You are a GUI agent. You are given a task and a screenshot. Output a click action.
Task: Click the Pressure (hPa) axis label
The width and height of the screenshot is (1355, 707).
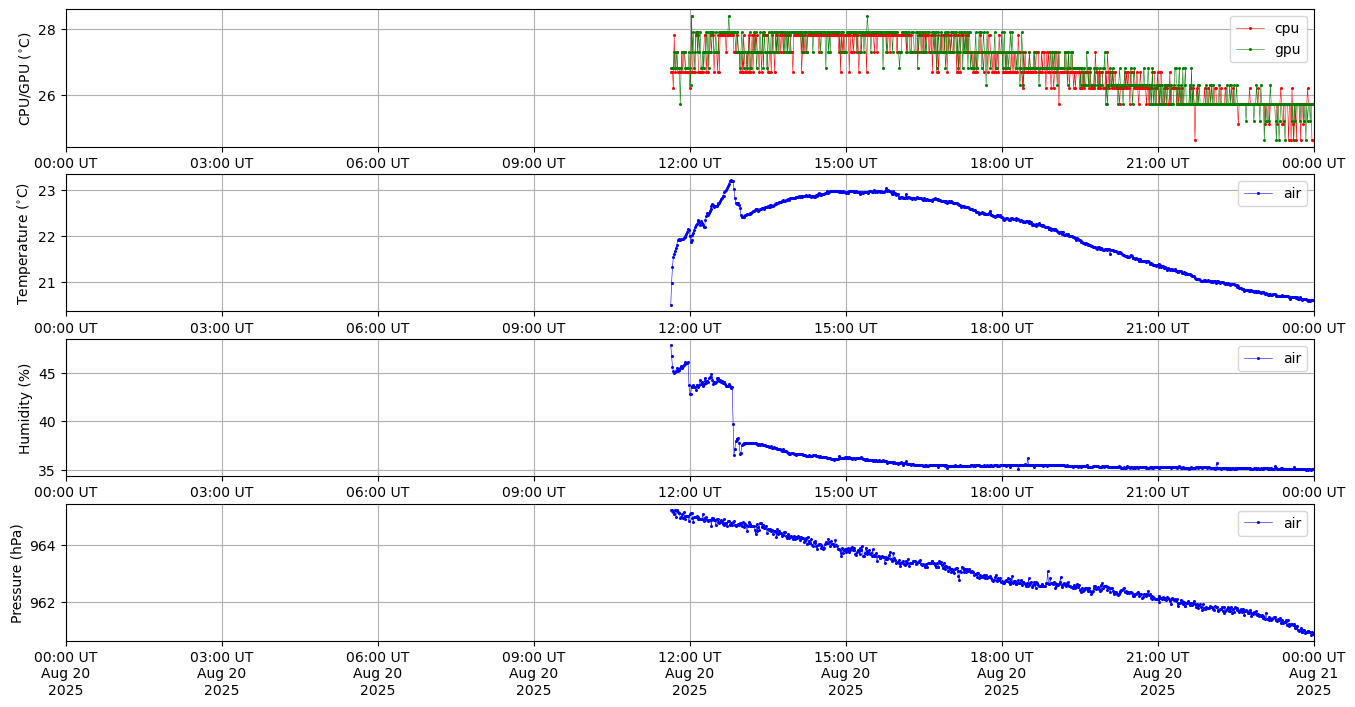pos(17,573)
